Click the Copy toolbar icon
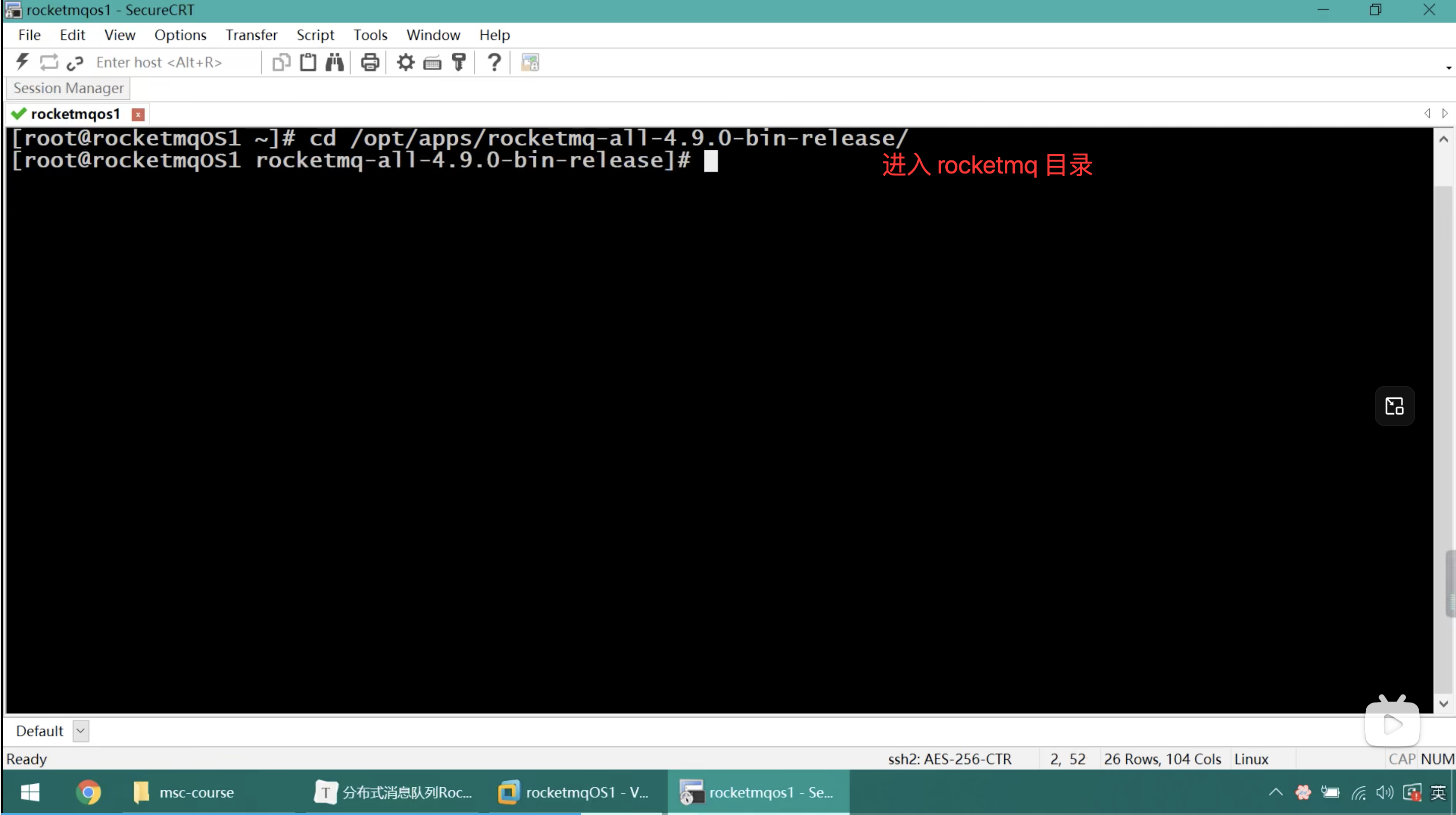Viewport: 1456px width, 815px height. [x=281, y=62]
